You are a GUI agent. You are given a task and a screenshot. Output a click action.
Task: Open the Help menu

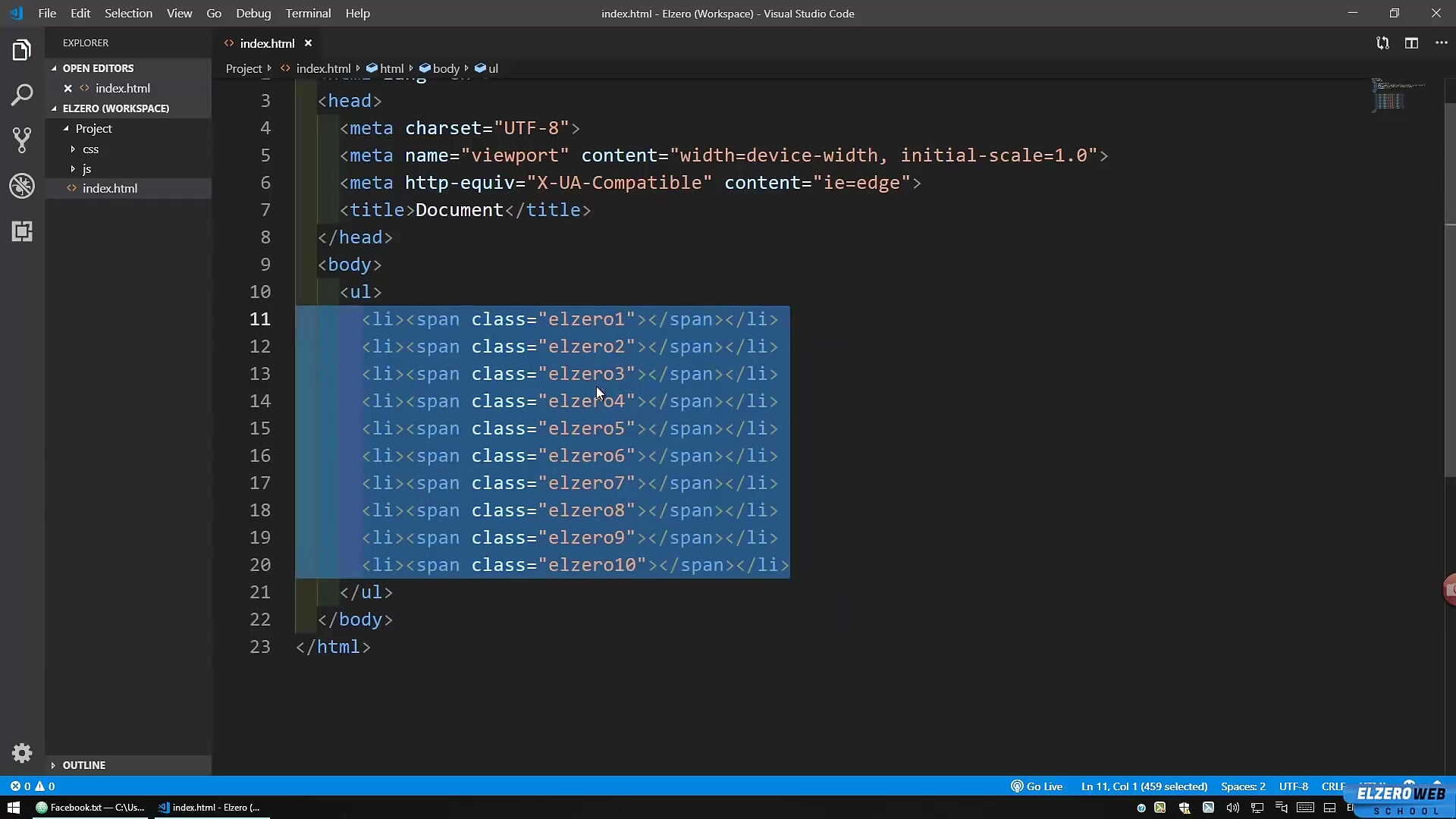point(357,13)
